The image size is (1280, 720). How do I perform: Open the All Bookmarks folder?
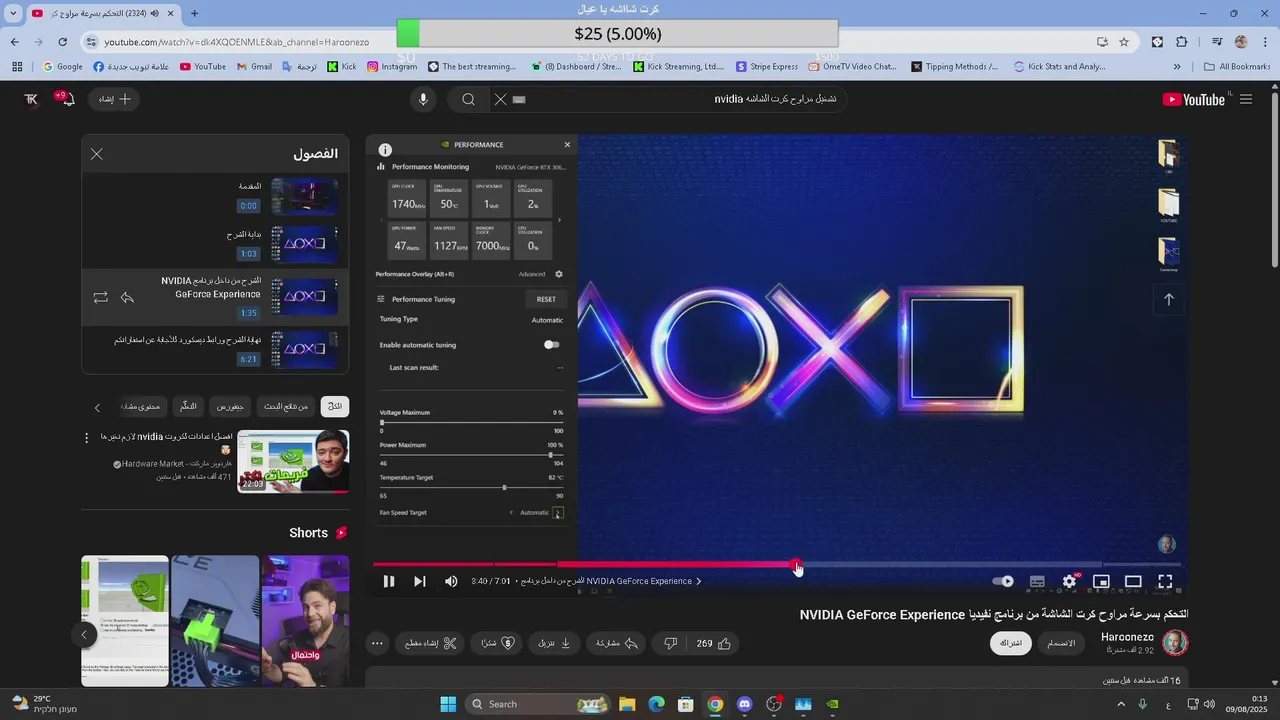(x=1237, y=67)
